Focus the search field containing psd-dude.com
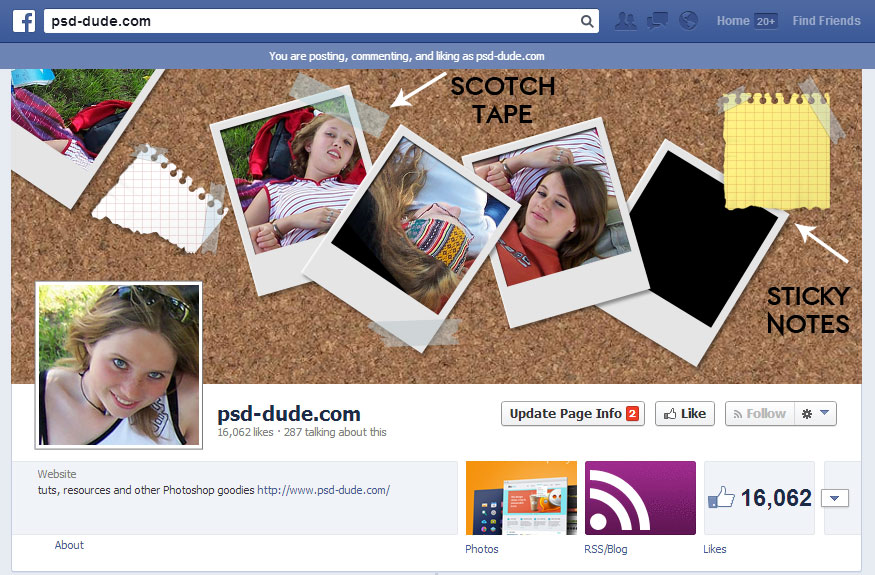Screen dimensions: 875x575 310,21
